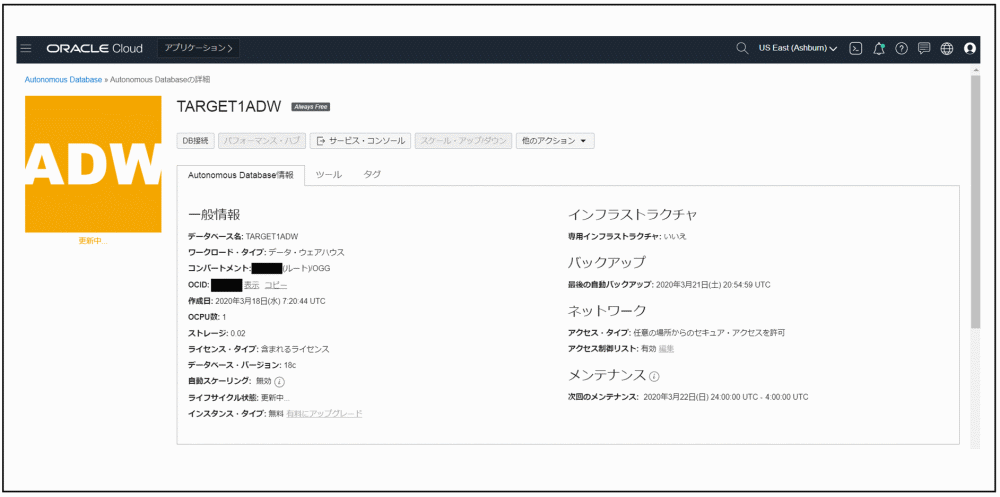Image resolution: width=1000 pixels, height=497 pixels.
Task: Open the サービス・コンソール button
Action: pos(360,141)
